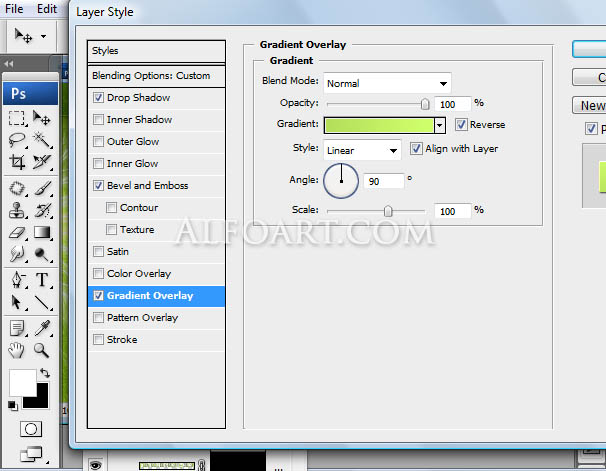This screenshot has width=606, height=471.
Task: Select the Type tool
Action: tap(42, 280)
